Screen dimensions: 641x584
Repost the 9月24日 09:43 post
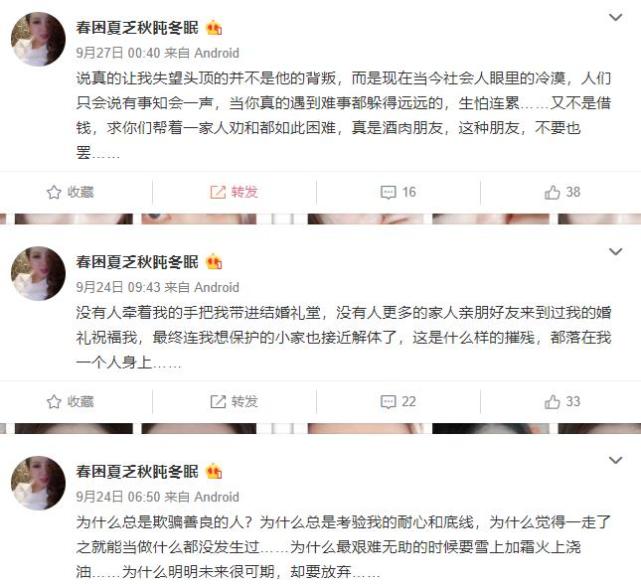click(234, 402)
